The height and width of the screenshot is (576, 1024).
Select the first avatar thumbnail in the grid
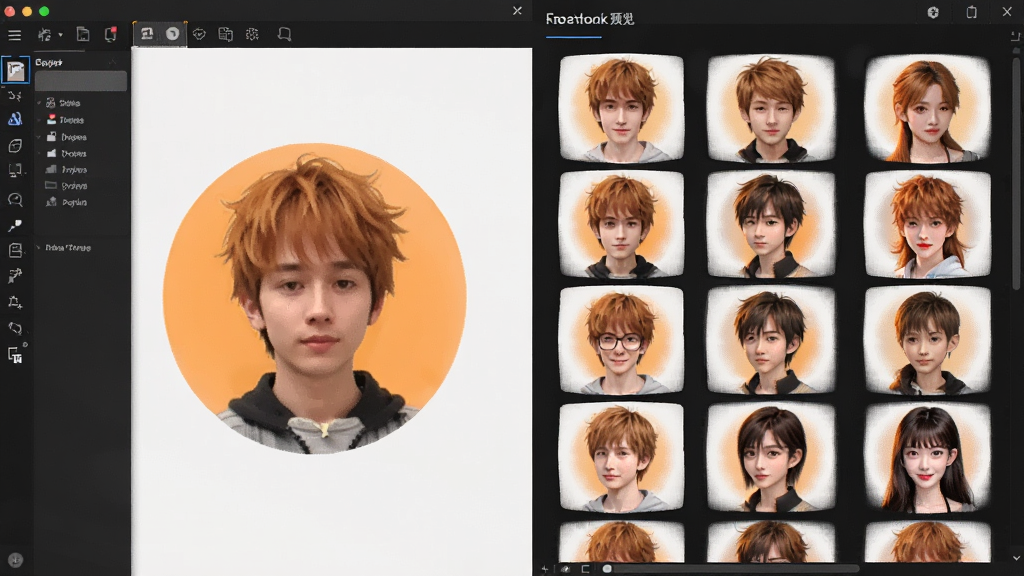(622, 108)
